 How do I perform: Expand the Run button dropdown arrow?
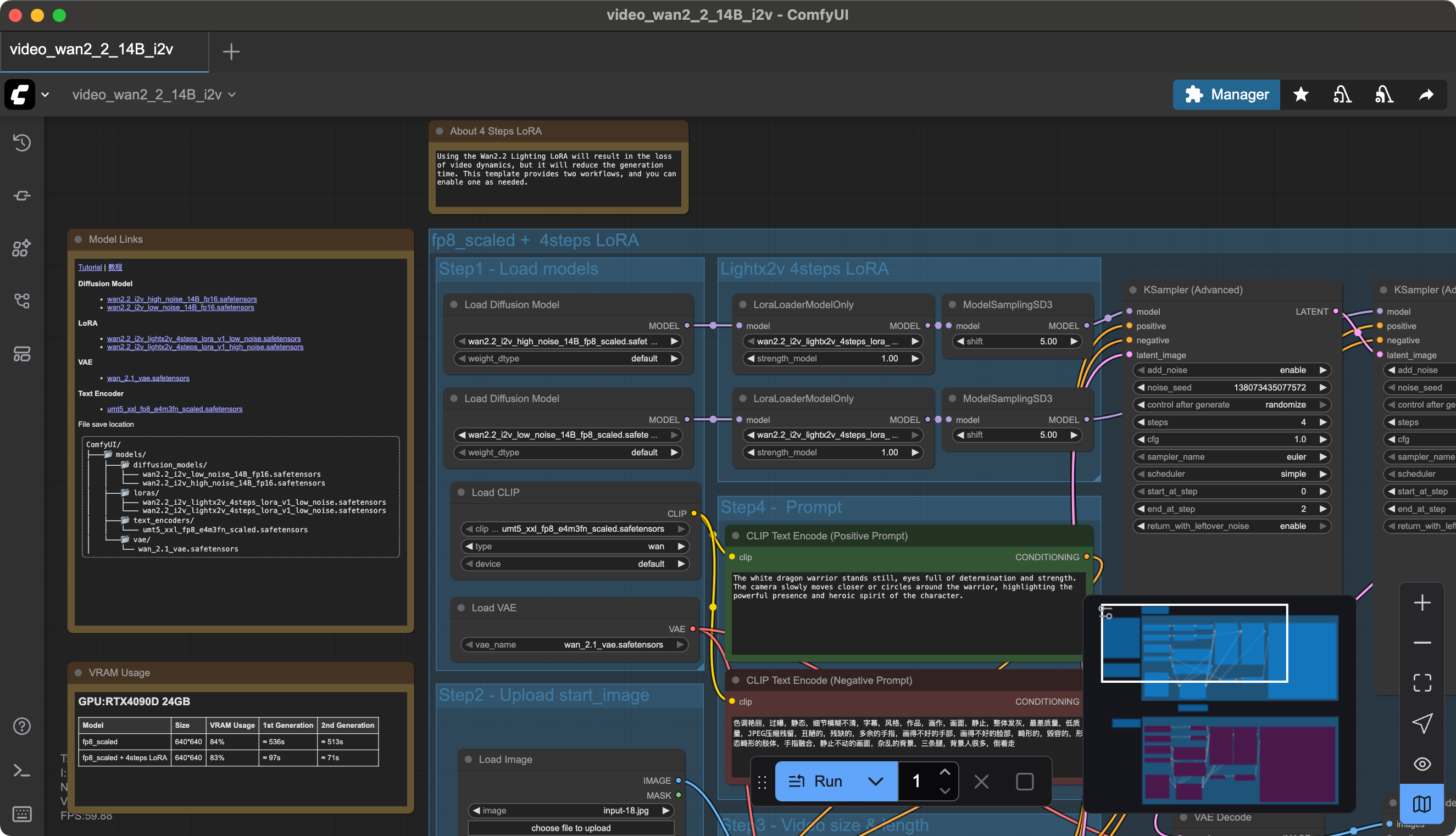[875, 782]
